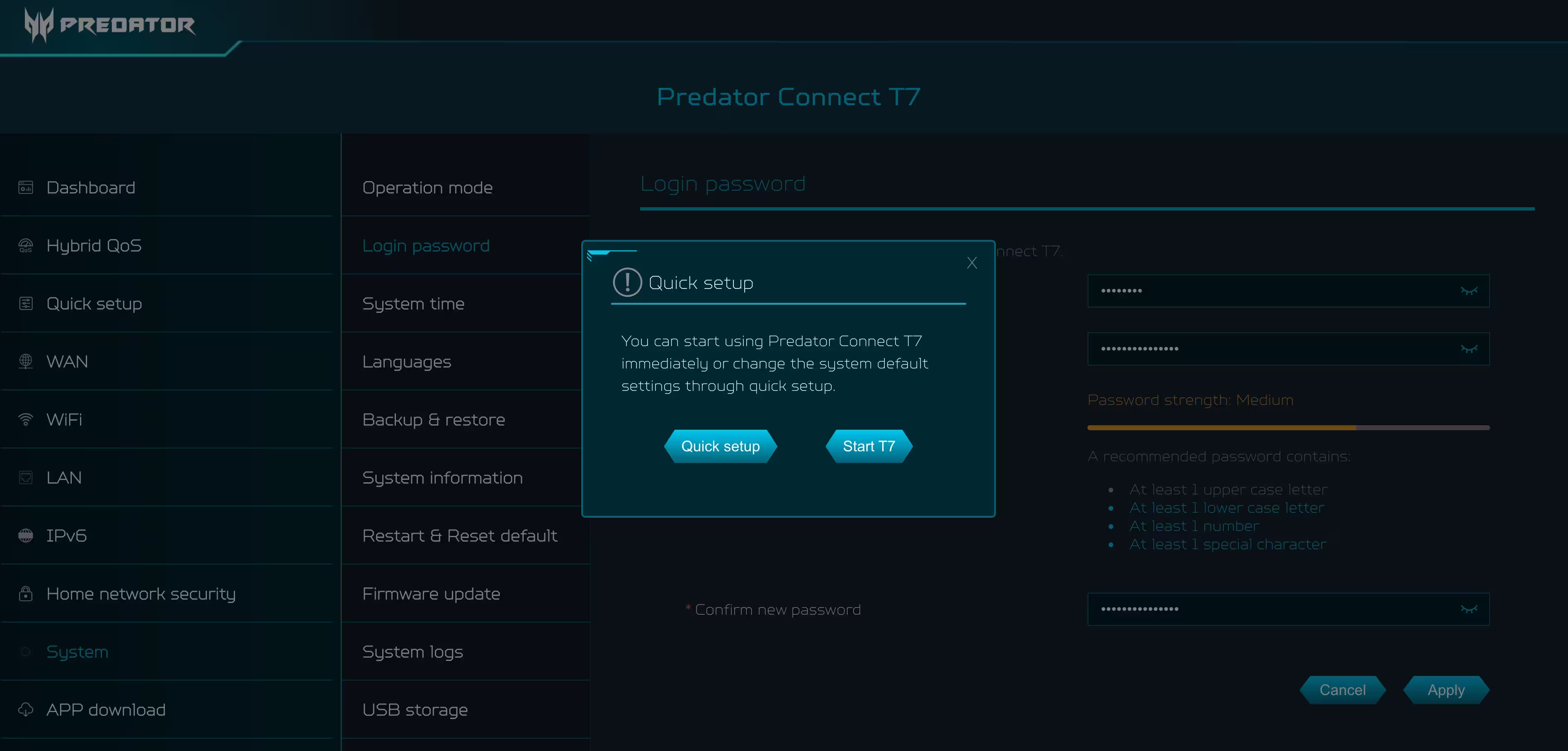This screenshot has width=1568, height=751.
Task: Click 'Password strength: Medium' text
Action: tap(1190, 400)
